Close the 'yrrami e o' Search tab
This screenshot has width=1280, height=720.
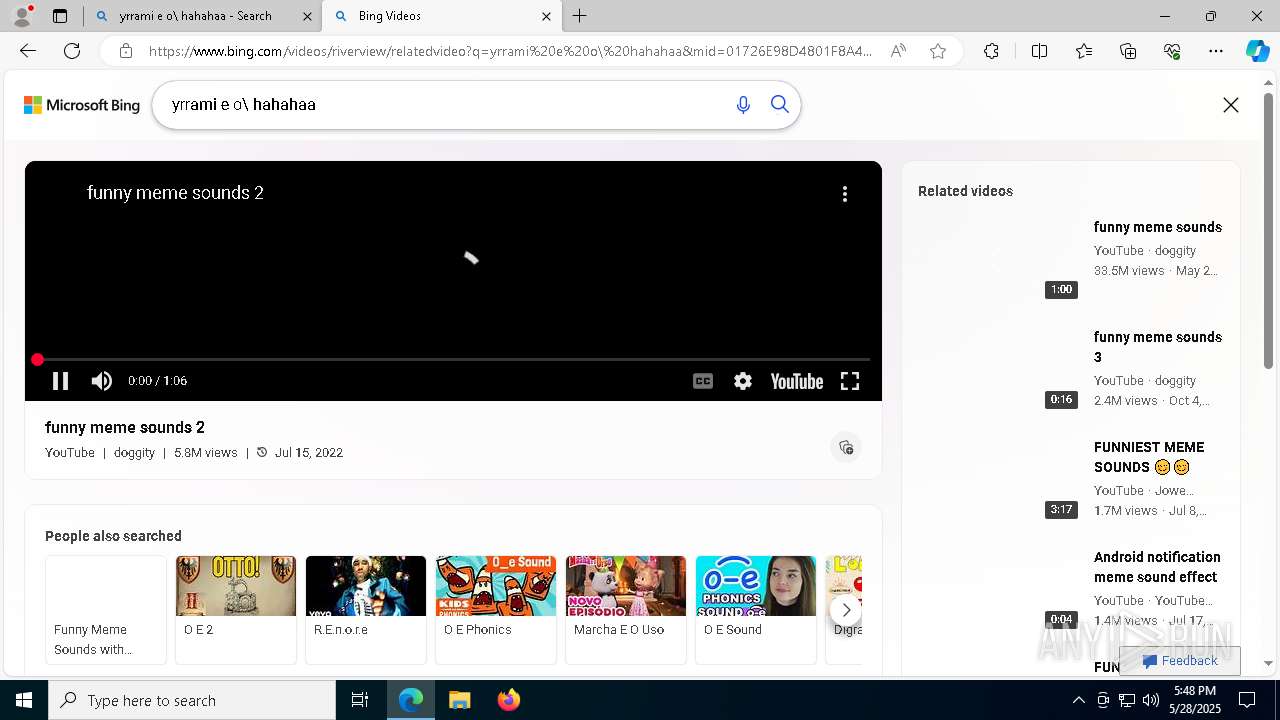(307, 16)
